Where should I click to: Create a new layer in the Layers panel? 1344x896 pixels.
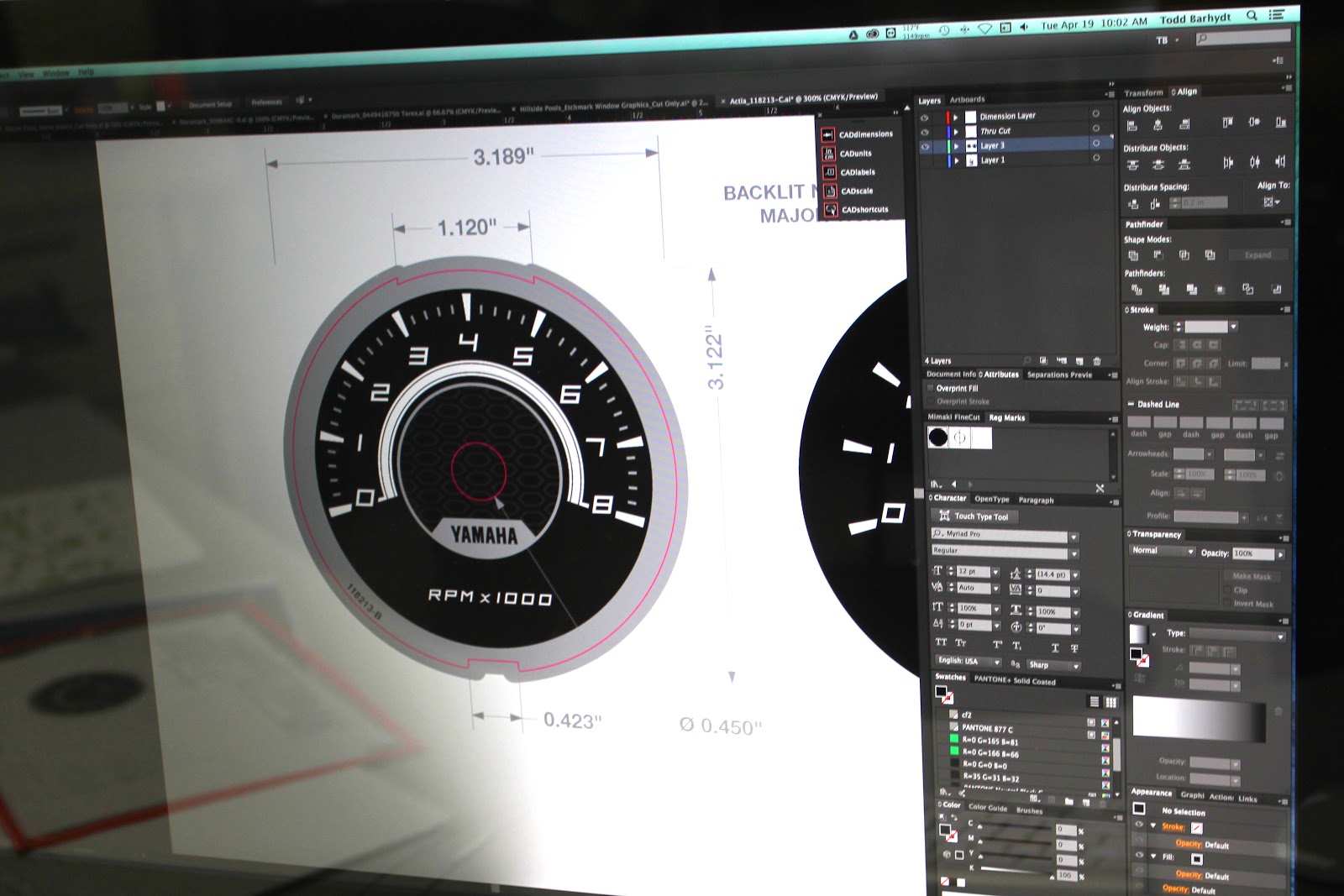coord(1079,361)
